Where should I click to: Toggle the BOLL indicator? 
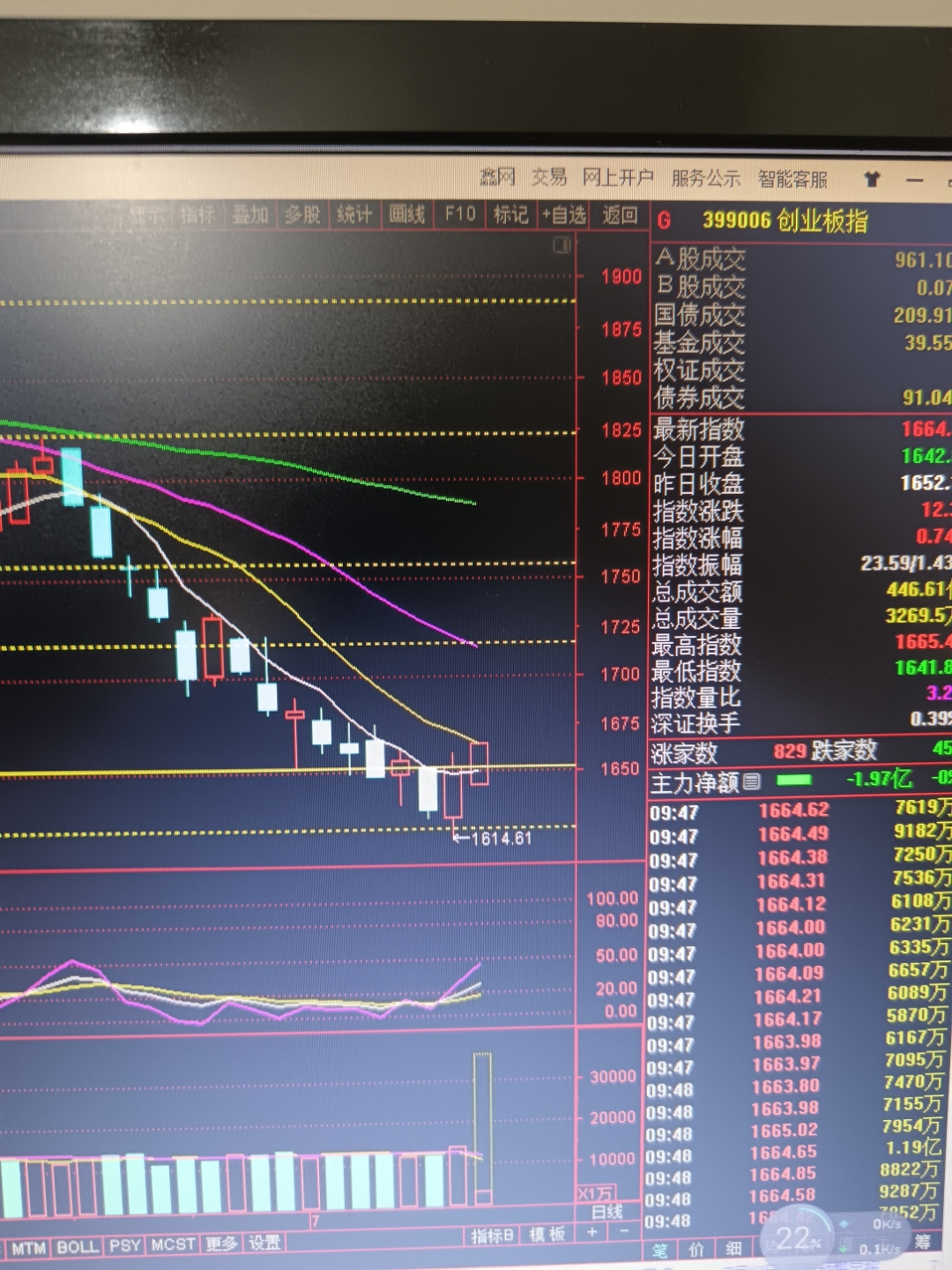[x=78, y=1247]
